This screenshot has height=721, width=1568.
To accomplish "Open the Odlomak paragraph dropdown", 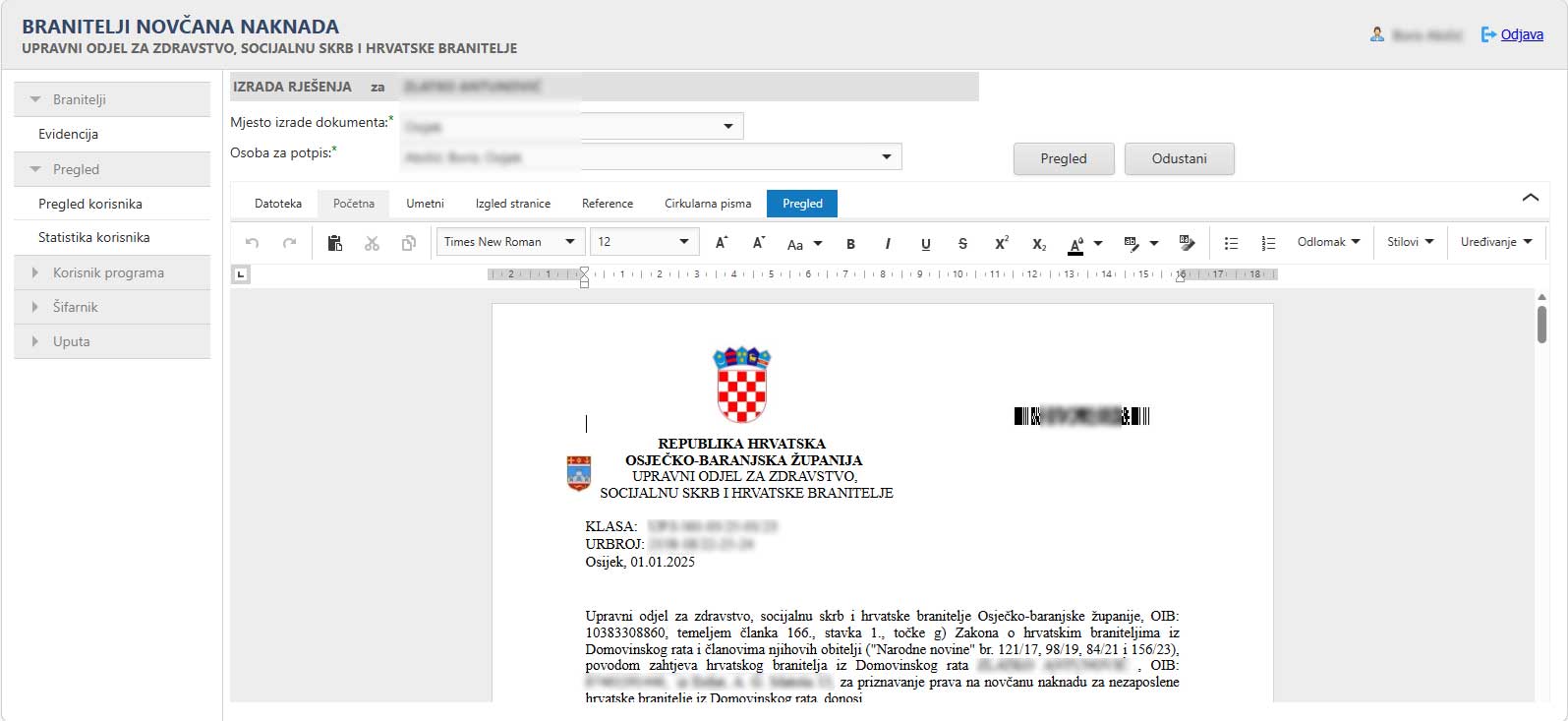I will click(1328, 242).
